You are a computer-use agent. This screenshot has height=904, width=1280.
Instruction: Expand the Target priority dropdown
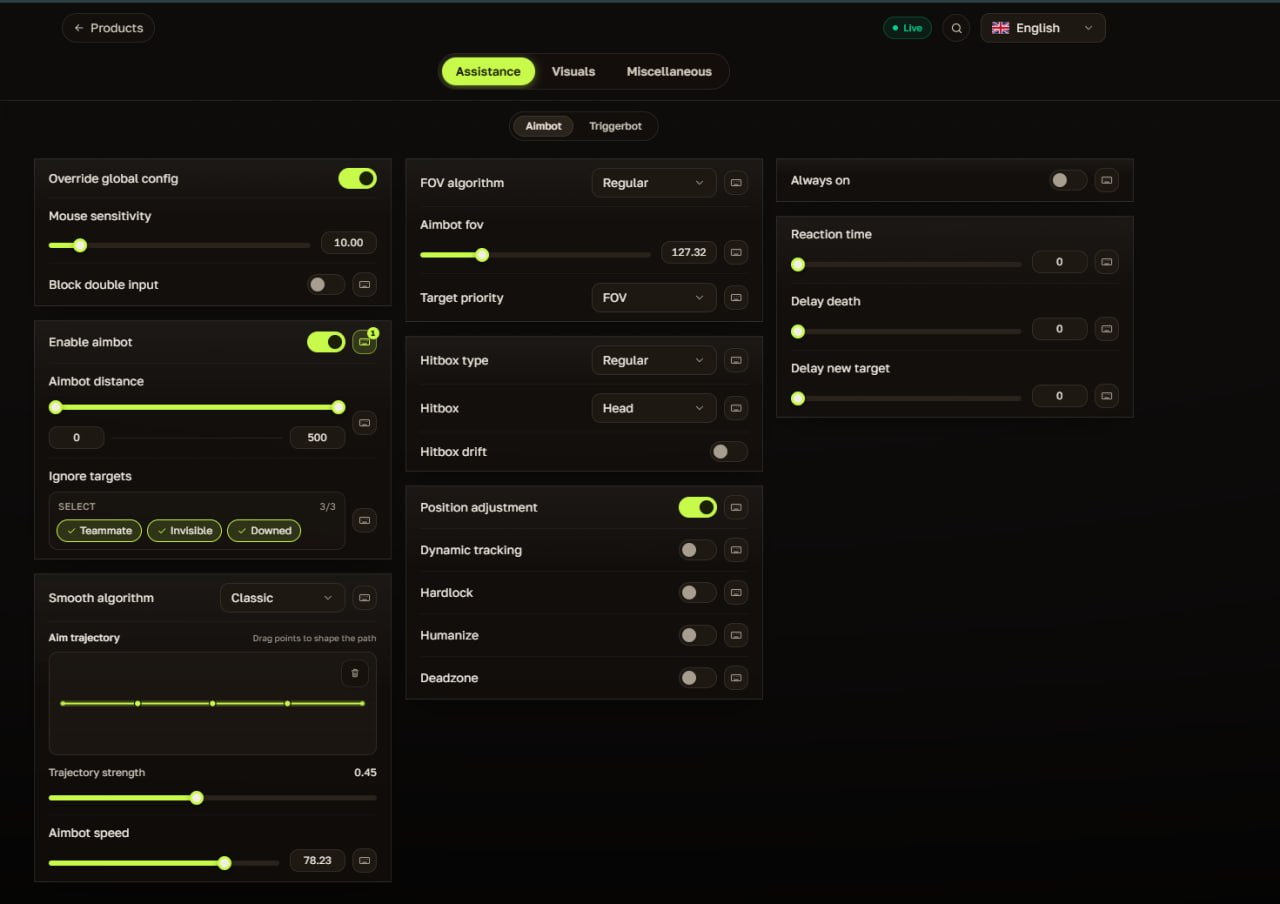pos(654,298)
